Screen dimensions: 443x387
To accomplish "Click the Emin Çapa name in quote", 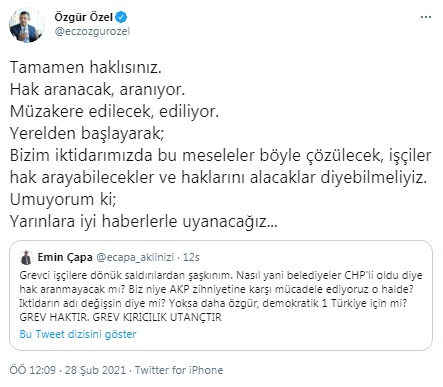I will pyautogui.click(x=65, y=257).
